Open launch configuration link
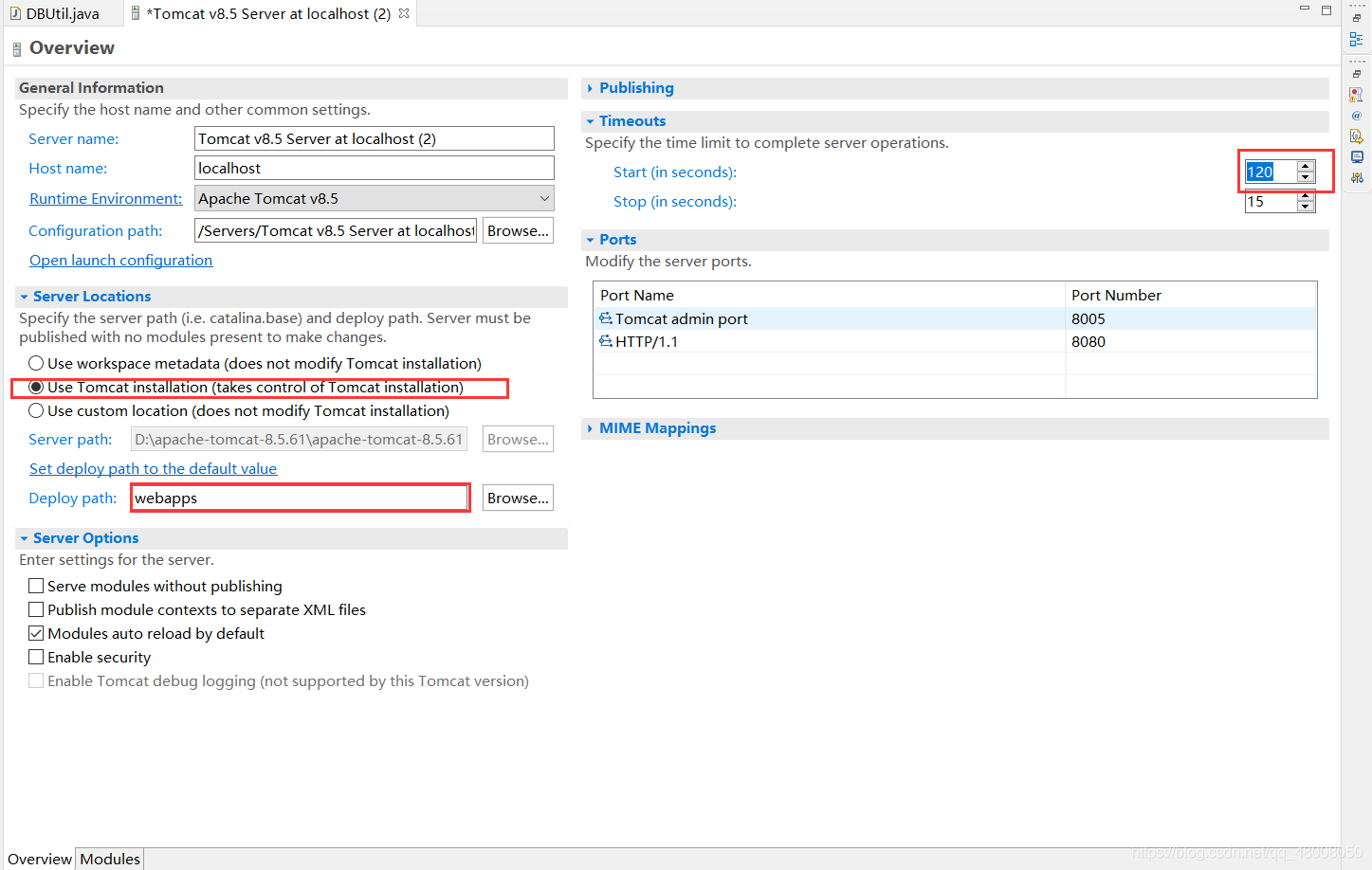The image size is (1372, 870). click(120, 260)
